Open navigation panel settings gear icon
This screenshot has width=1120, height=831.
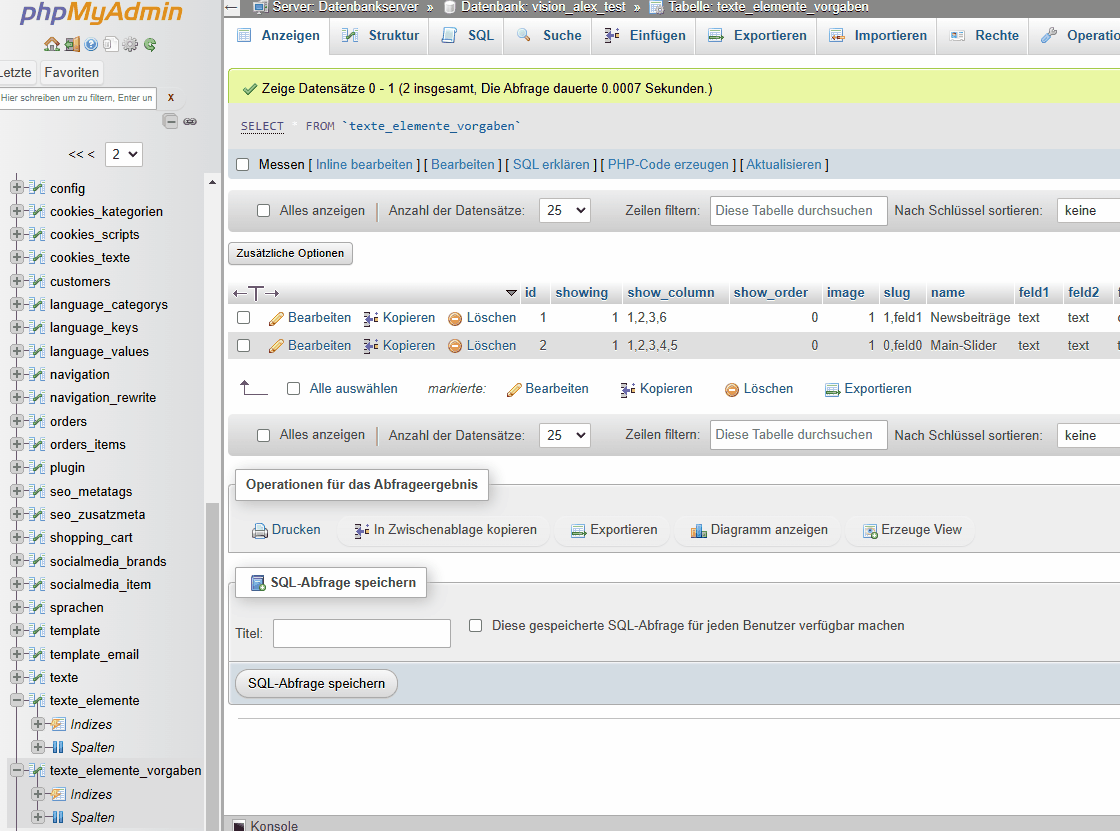(x=130, y=44)
